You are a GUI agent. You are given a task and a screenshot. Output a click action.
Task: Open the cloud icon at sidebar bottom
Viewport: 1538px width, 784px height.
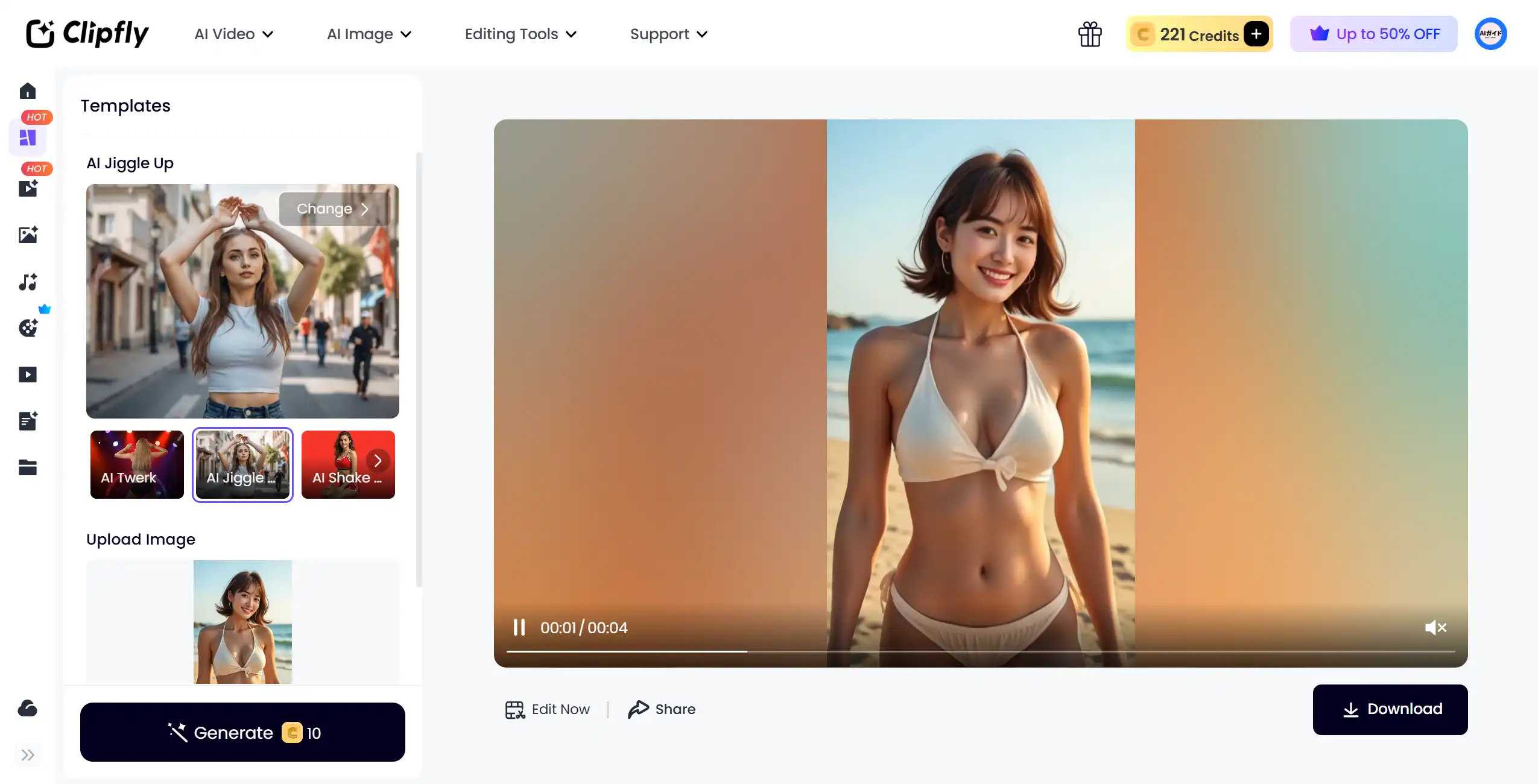pyautogui.click(x=28, y=708)
